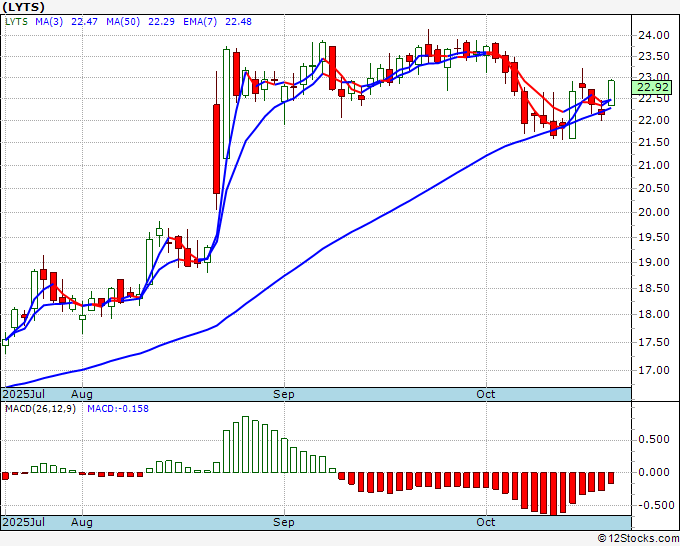Viewport: 680px width, 546px height.
Task: Click the 22.92 current price tag
Action: tap(652, 88)
